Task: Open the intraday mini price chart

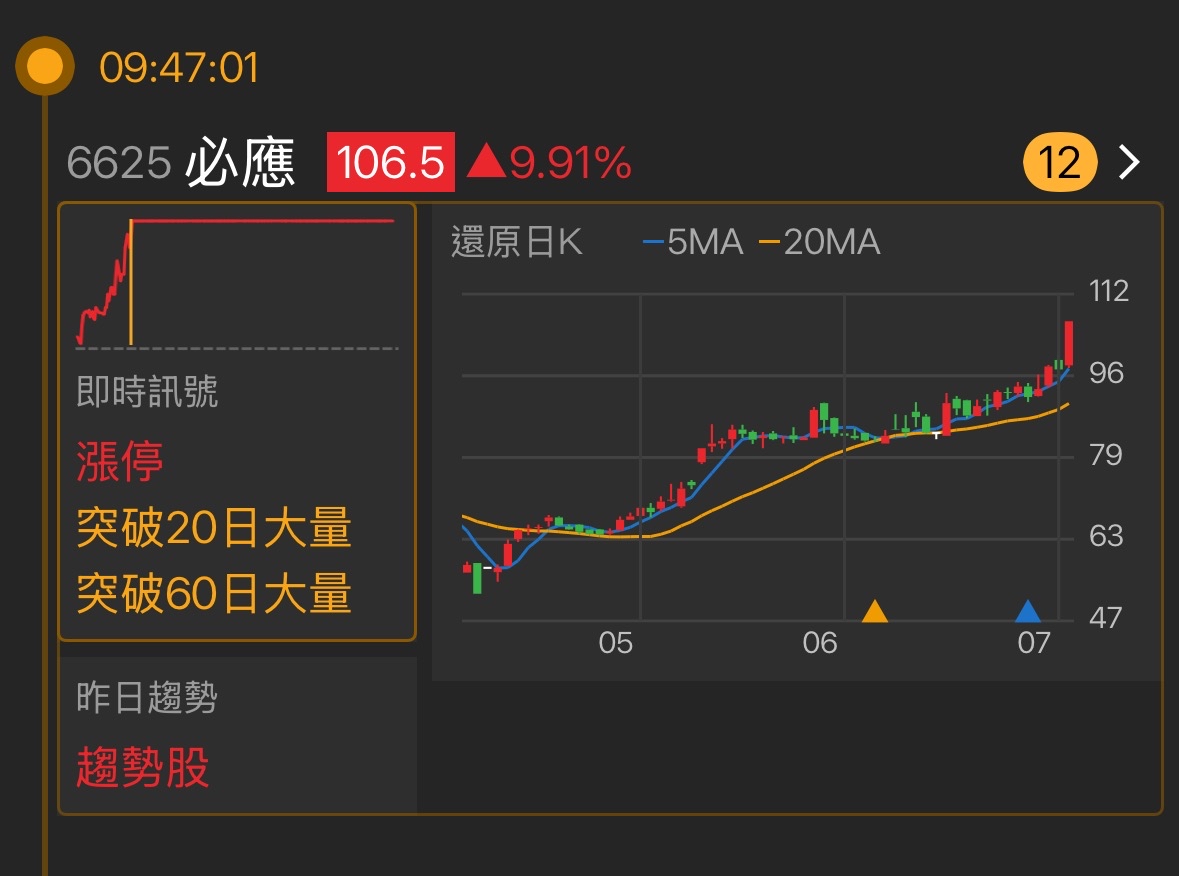Action: [x=237, y=282]
